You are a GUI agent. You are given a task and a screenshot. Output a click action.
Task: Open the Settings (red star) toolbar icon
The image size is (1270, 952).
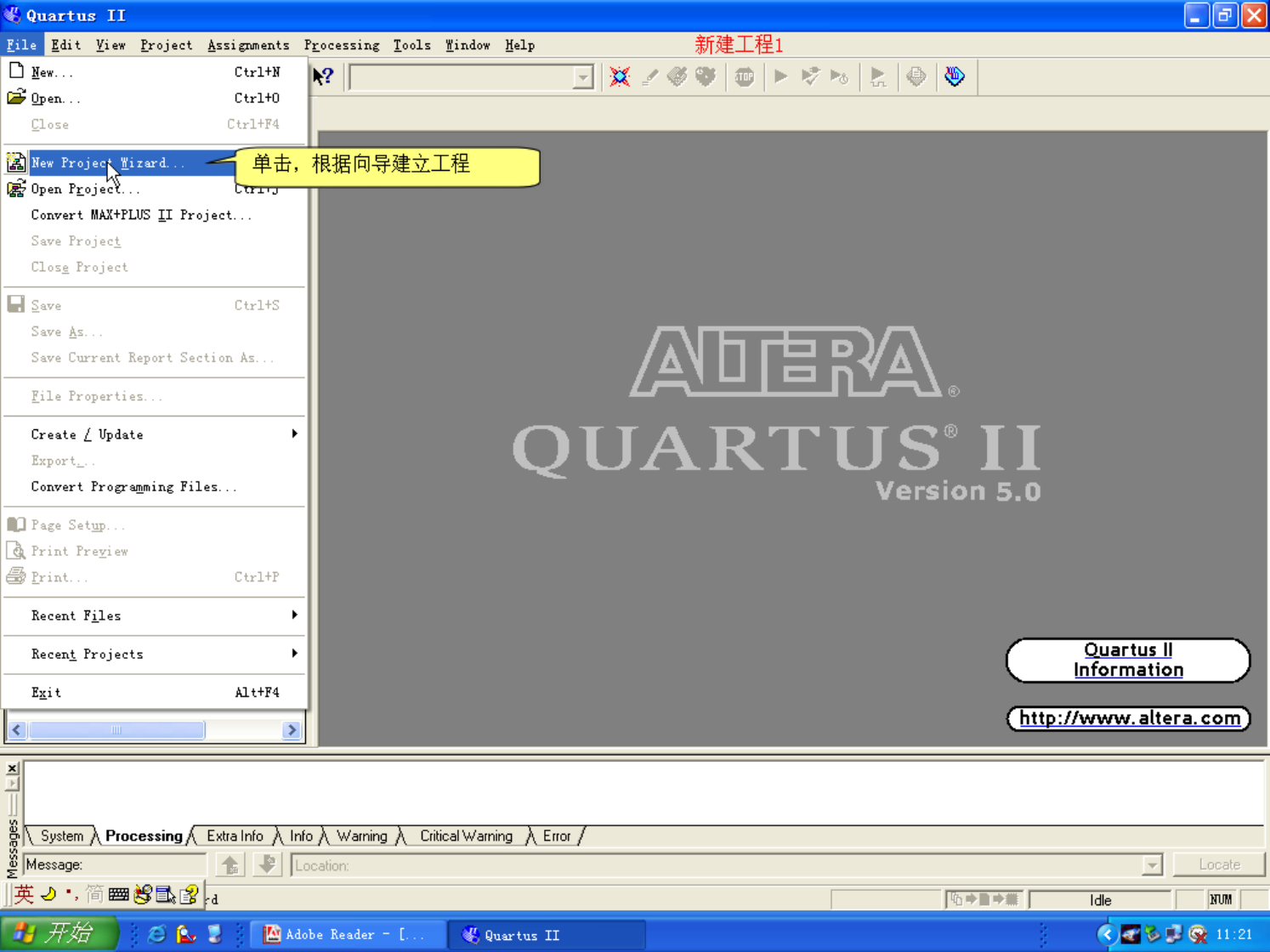[620, 76]
